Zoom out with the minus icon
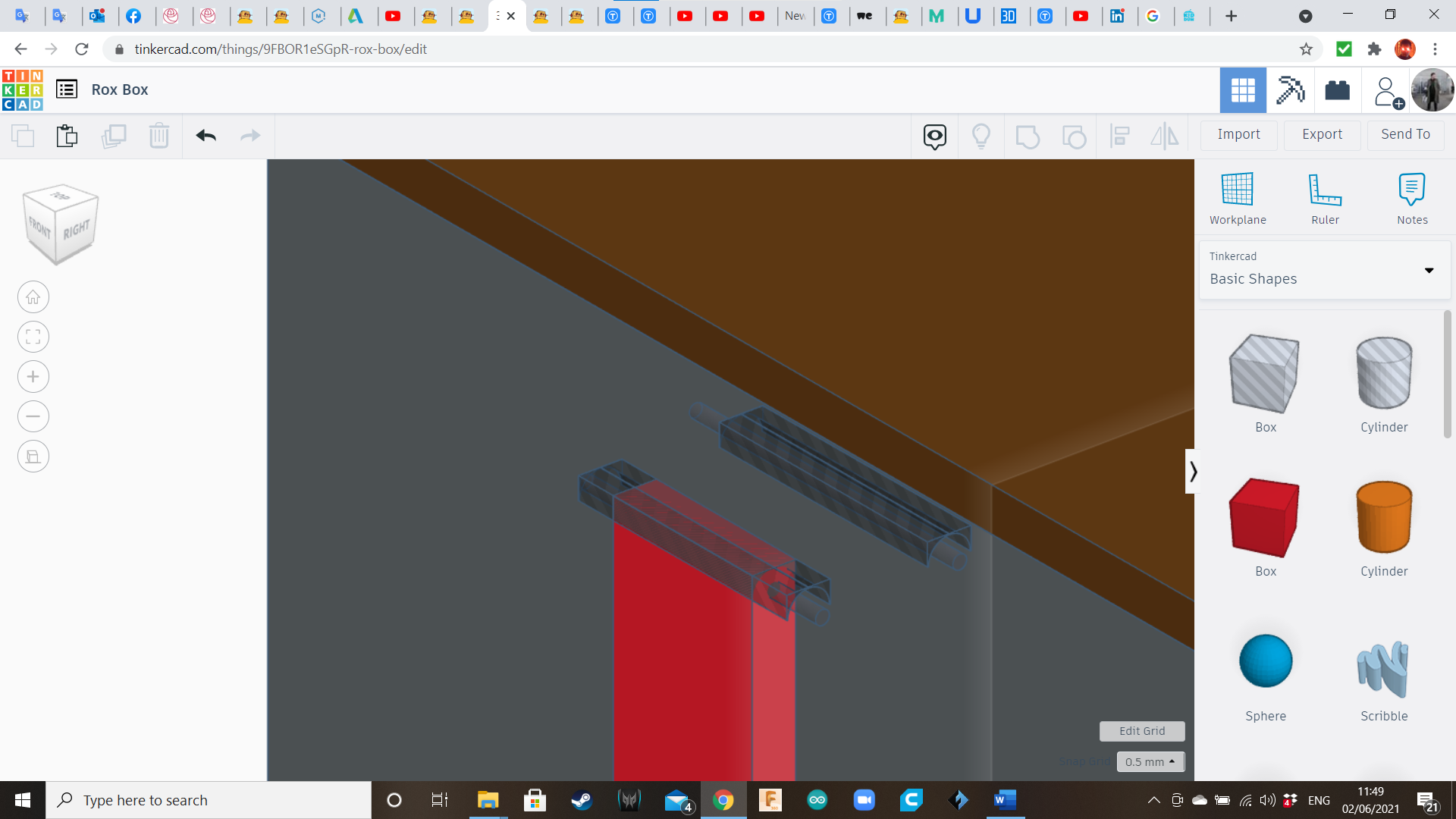Viewport: 1456px width, 819px height. click(33, 416)
